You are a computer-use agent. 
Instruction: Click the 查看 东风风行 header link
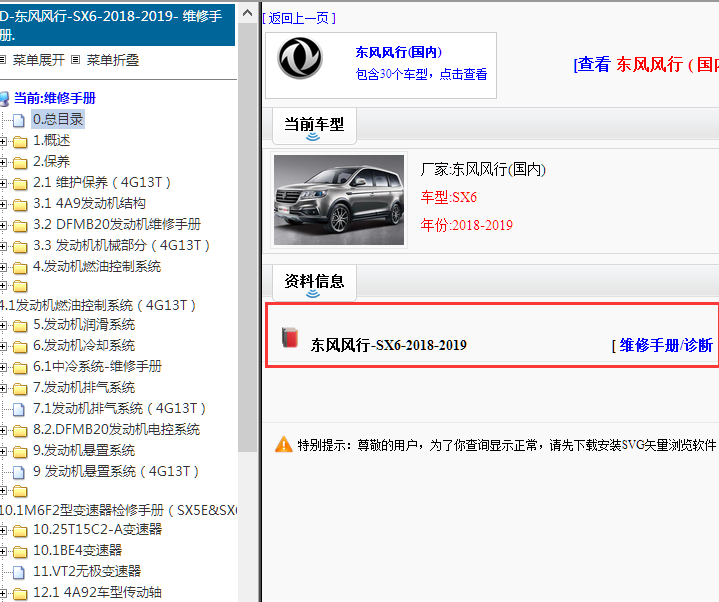[646, 64]
